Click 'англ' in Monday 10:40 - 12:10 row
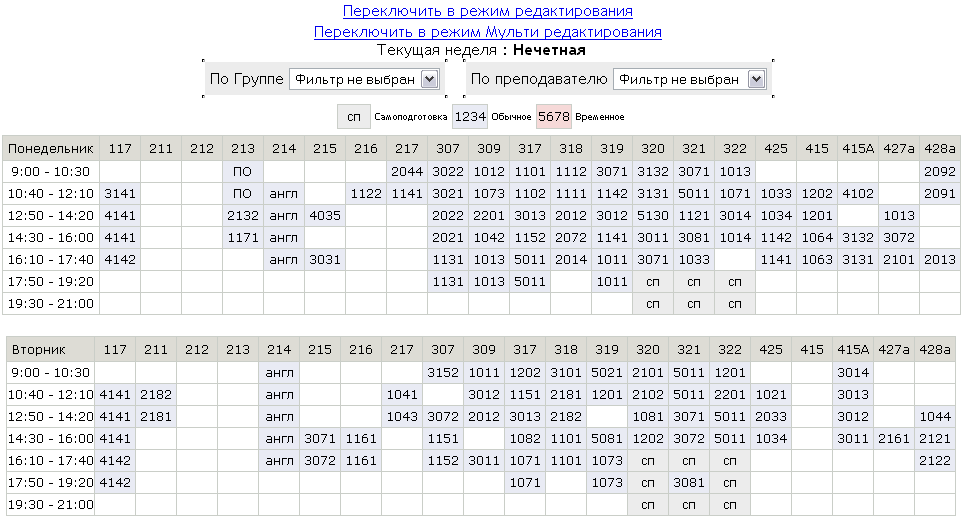The height and width of the screenshot is (523, 964). coord(283,194)
